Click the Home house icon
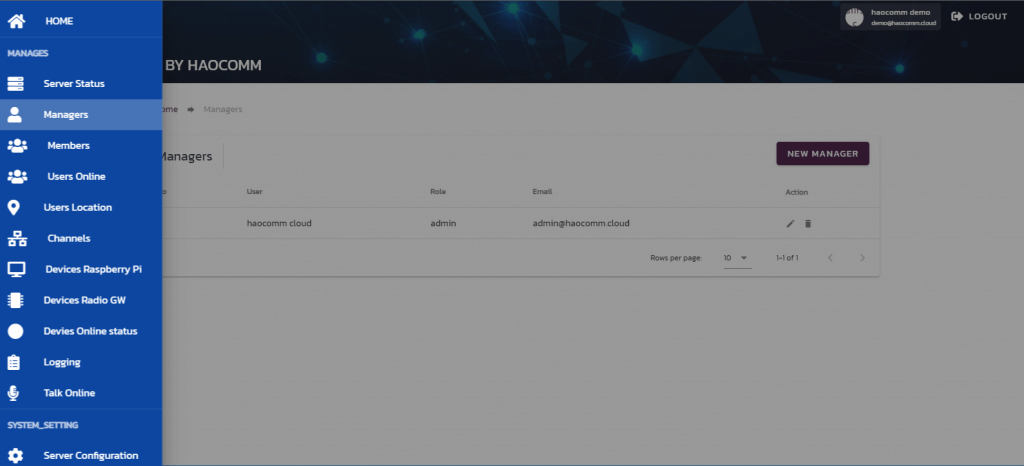The width and height of the screenshot is (1024, 466). [x=16, y=21]
